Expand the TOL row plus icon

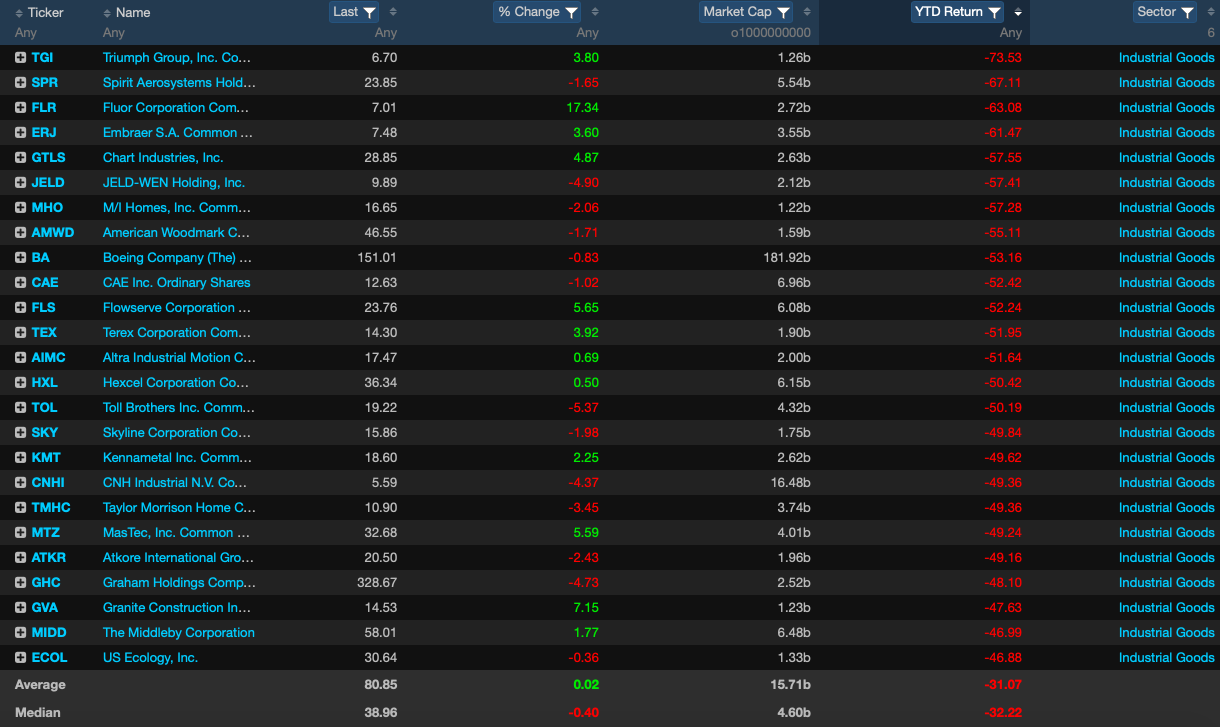(x=20, y=408)
